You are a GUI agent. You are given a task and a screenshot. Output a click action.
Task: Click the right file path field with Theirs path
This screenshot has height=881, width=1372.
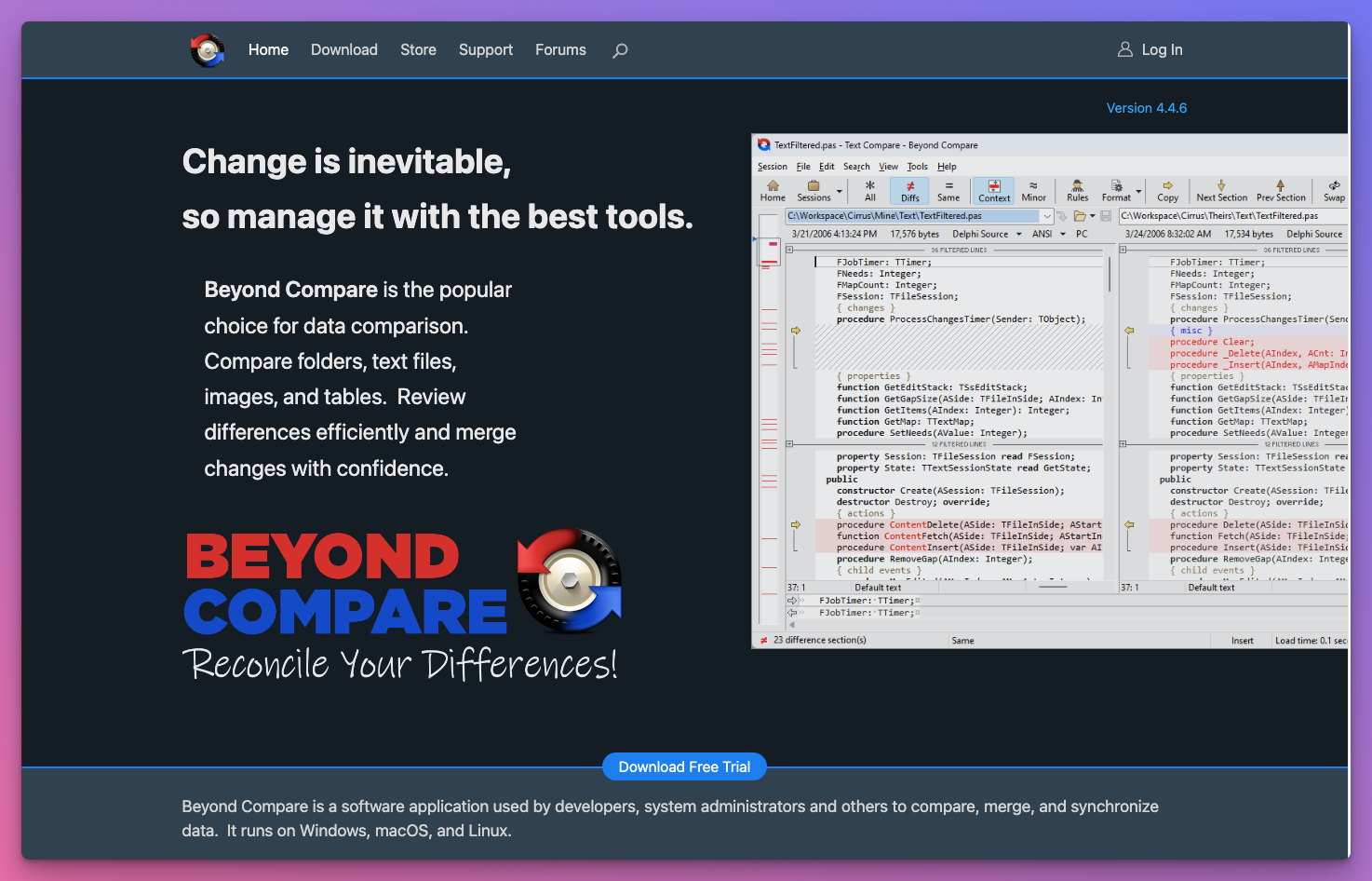pyautogui.click(x=1233, y=216)
